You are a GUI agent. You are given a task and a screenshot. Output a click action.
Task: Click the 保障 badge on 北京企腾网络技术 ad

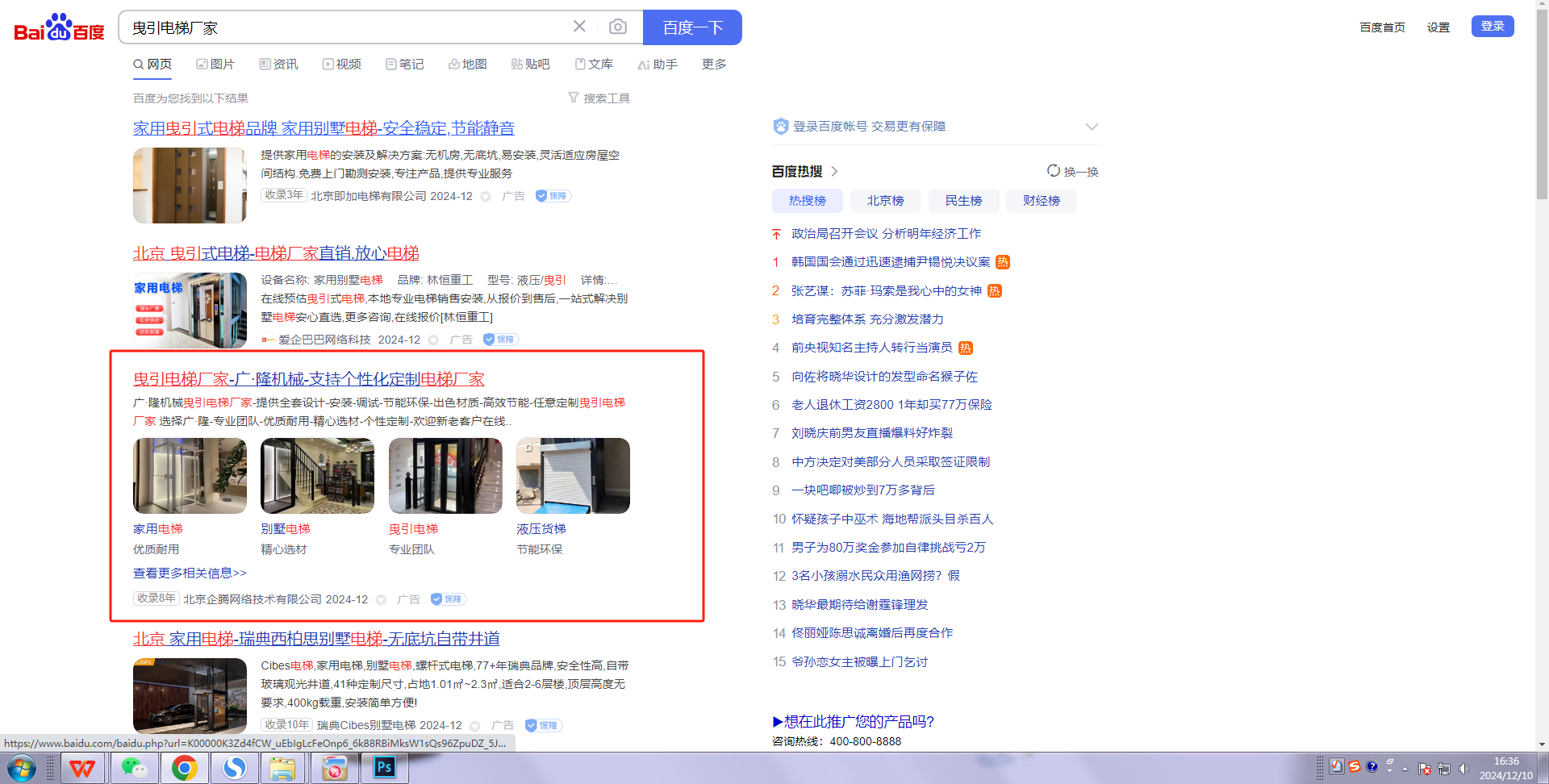pos(449,599)
